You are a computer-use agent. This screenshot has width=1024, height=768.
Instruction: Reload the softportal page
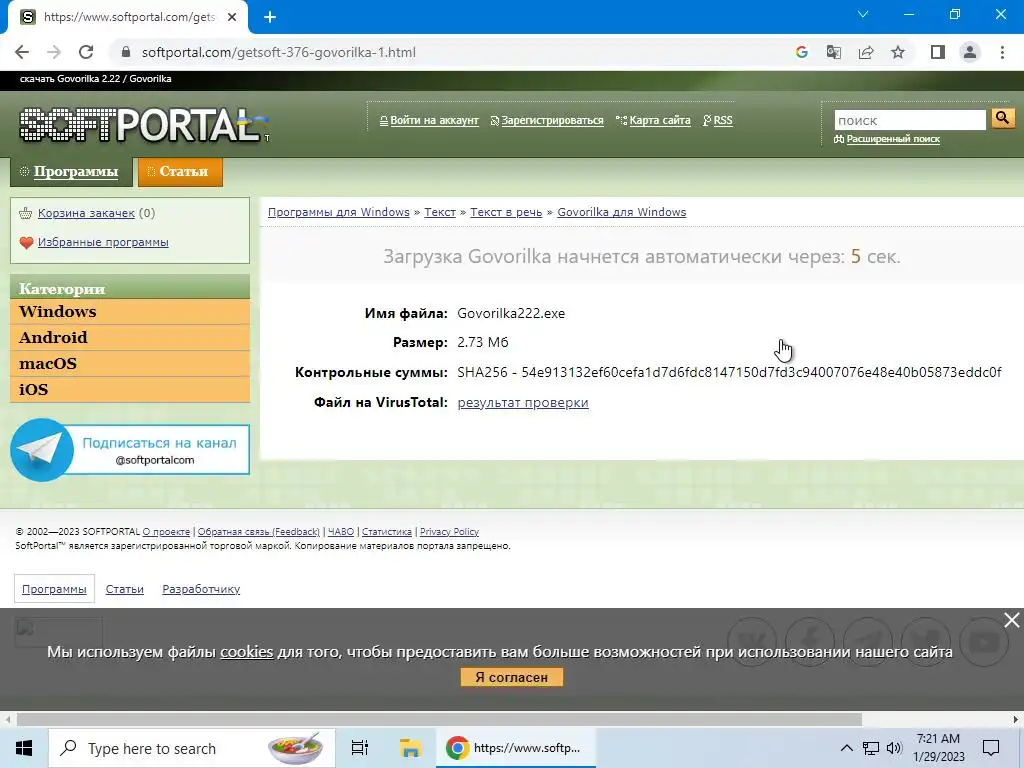coord(86,52)
